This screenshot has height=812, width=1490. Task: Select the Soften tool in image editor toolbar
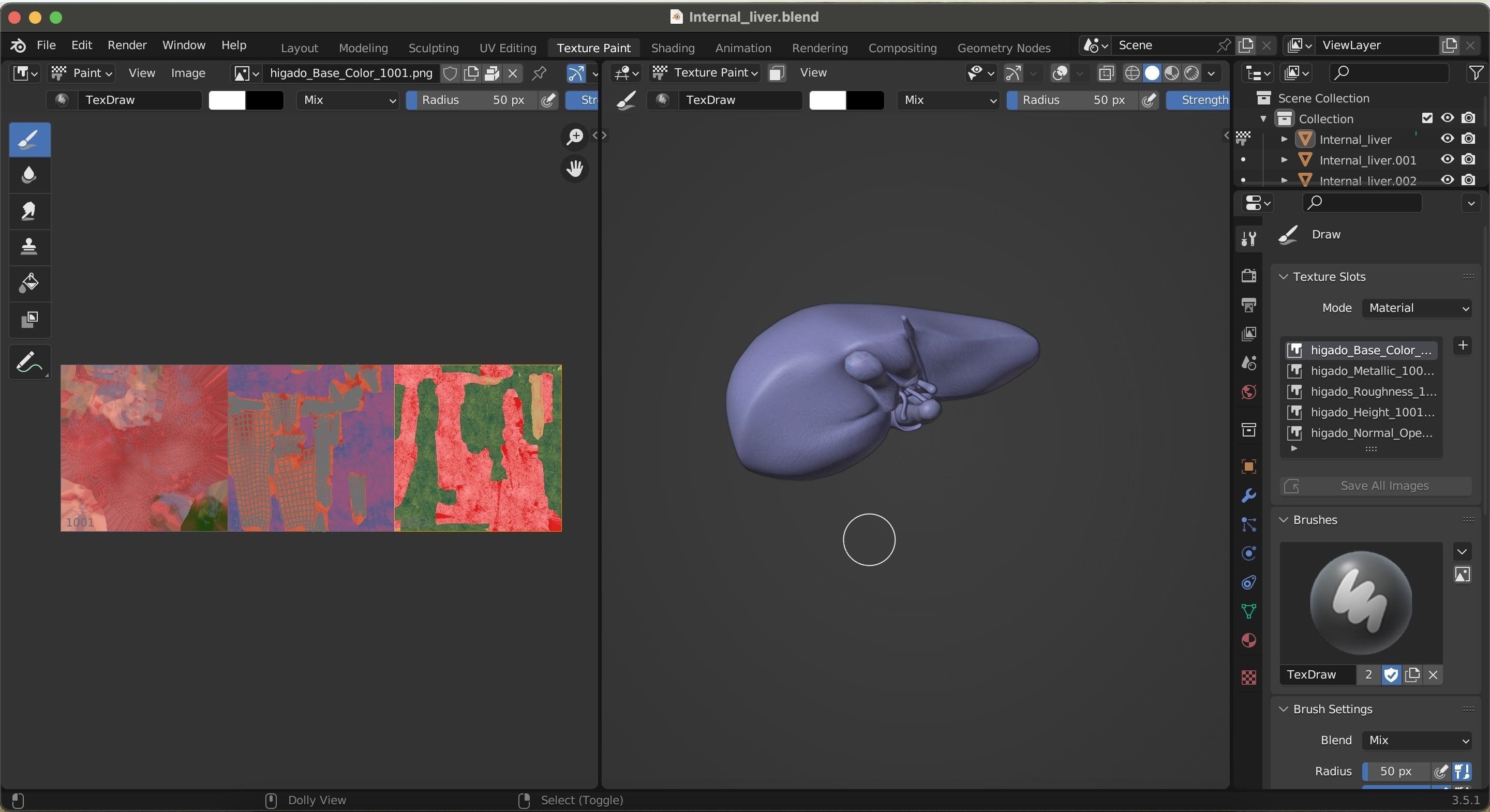[29, 175]
